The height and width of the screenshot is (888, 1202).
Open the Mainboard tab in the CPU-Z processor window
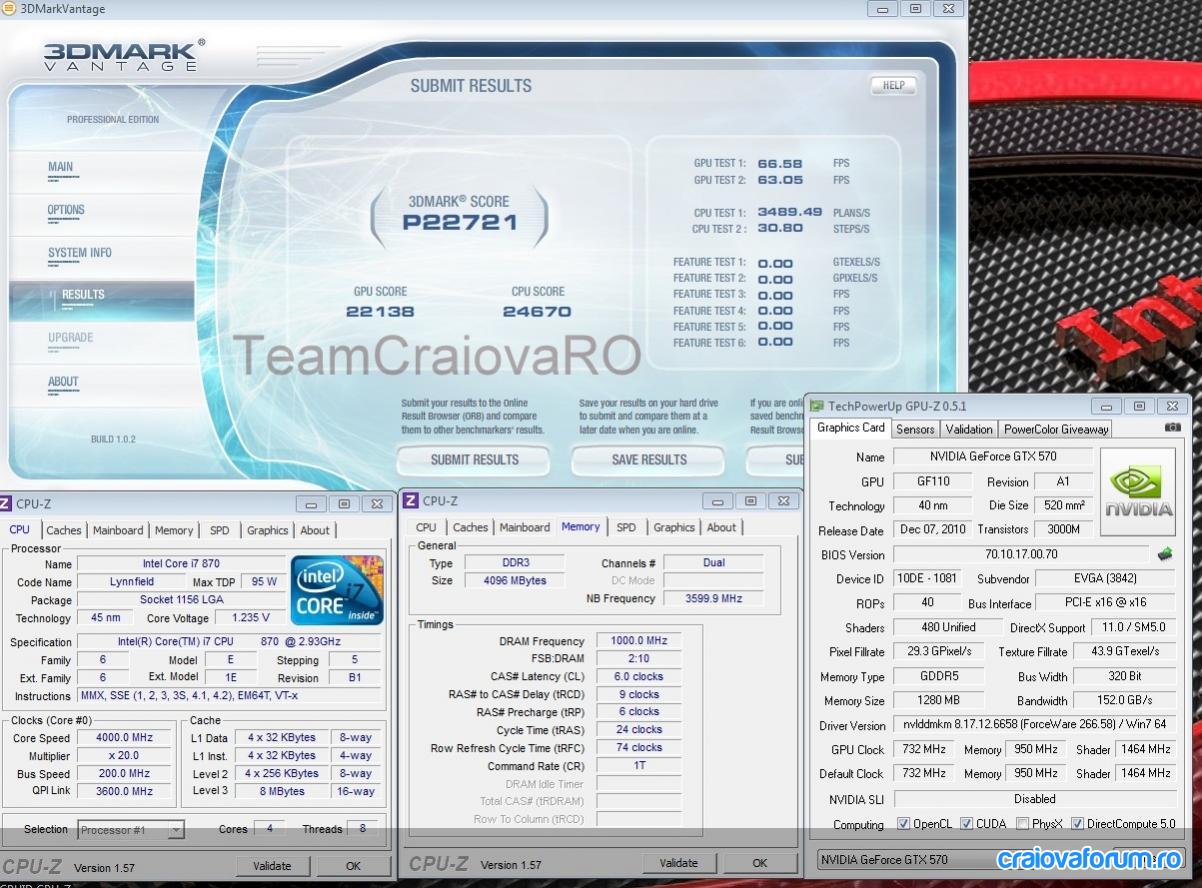tap(118, 530)
